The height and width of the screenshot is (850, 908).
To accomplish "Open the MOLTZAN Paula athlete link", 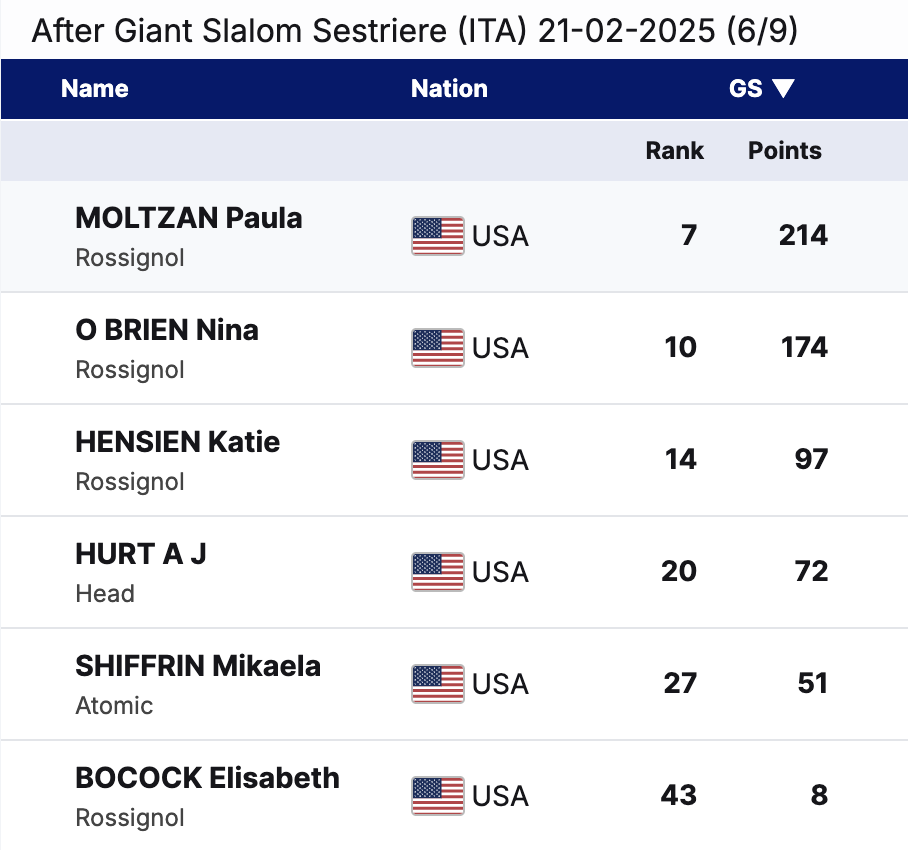I will click(x=188, y=218).
